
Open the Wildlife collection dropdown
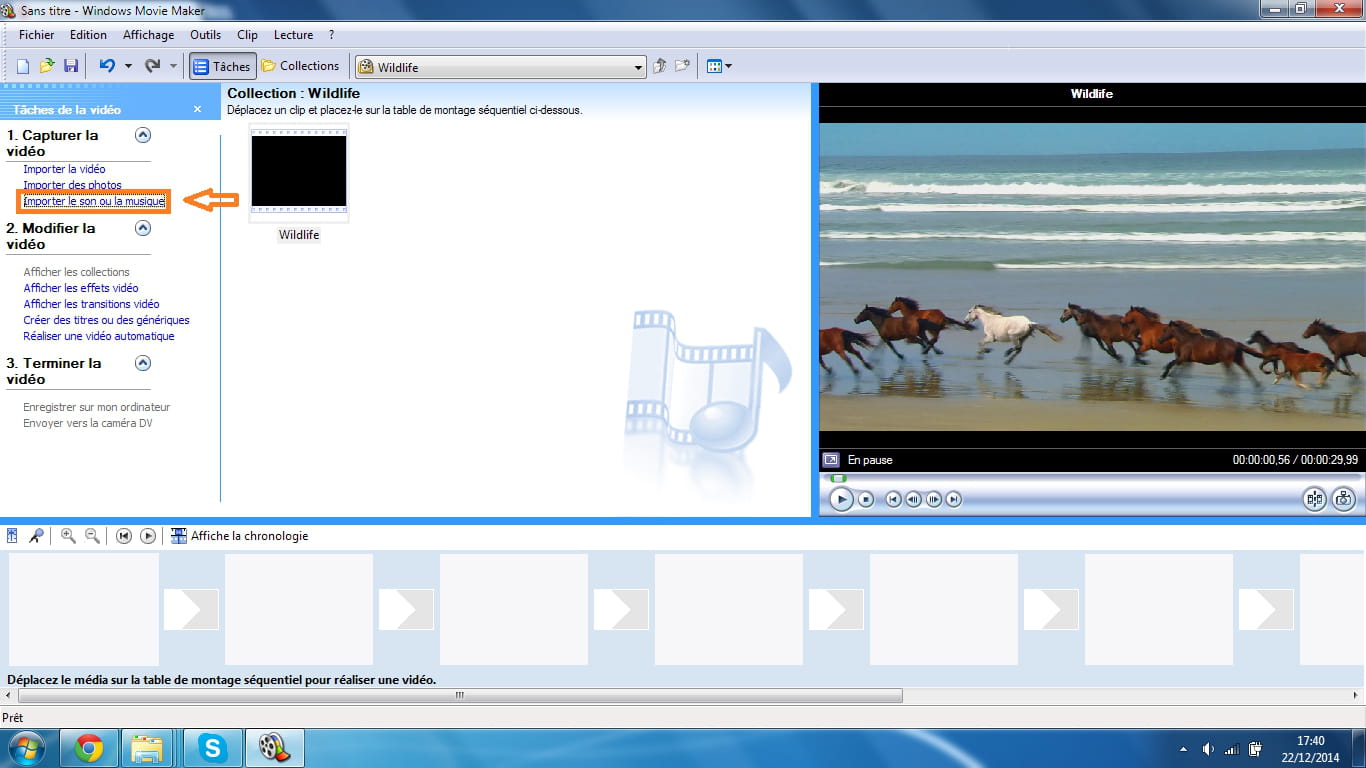point(639,67)
